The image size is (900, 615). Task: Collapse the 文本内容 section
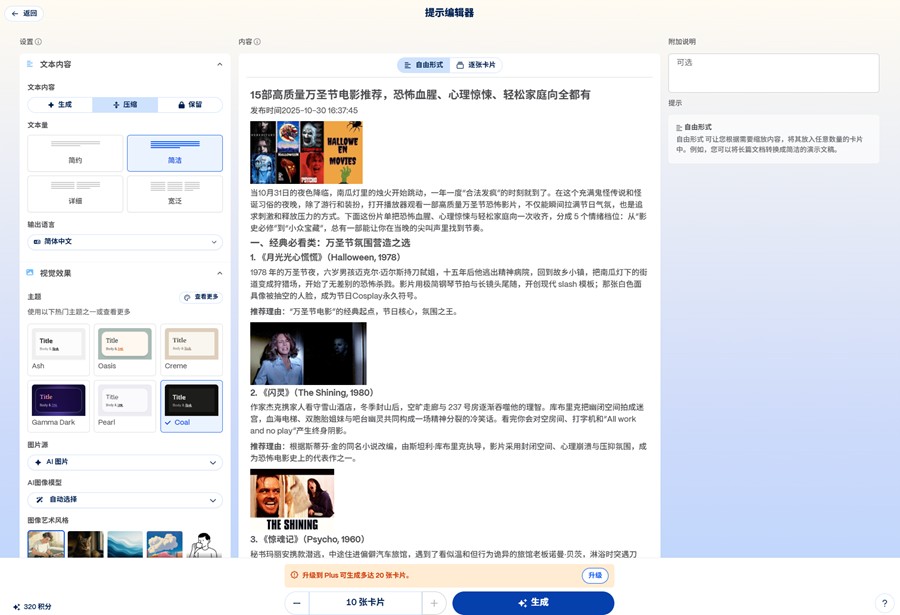coord(219,65)
